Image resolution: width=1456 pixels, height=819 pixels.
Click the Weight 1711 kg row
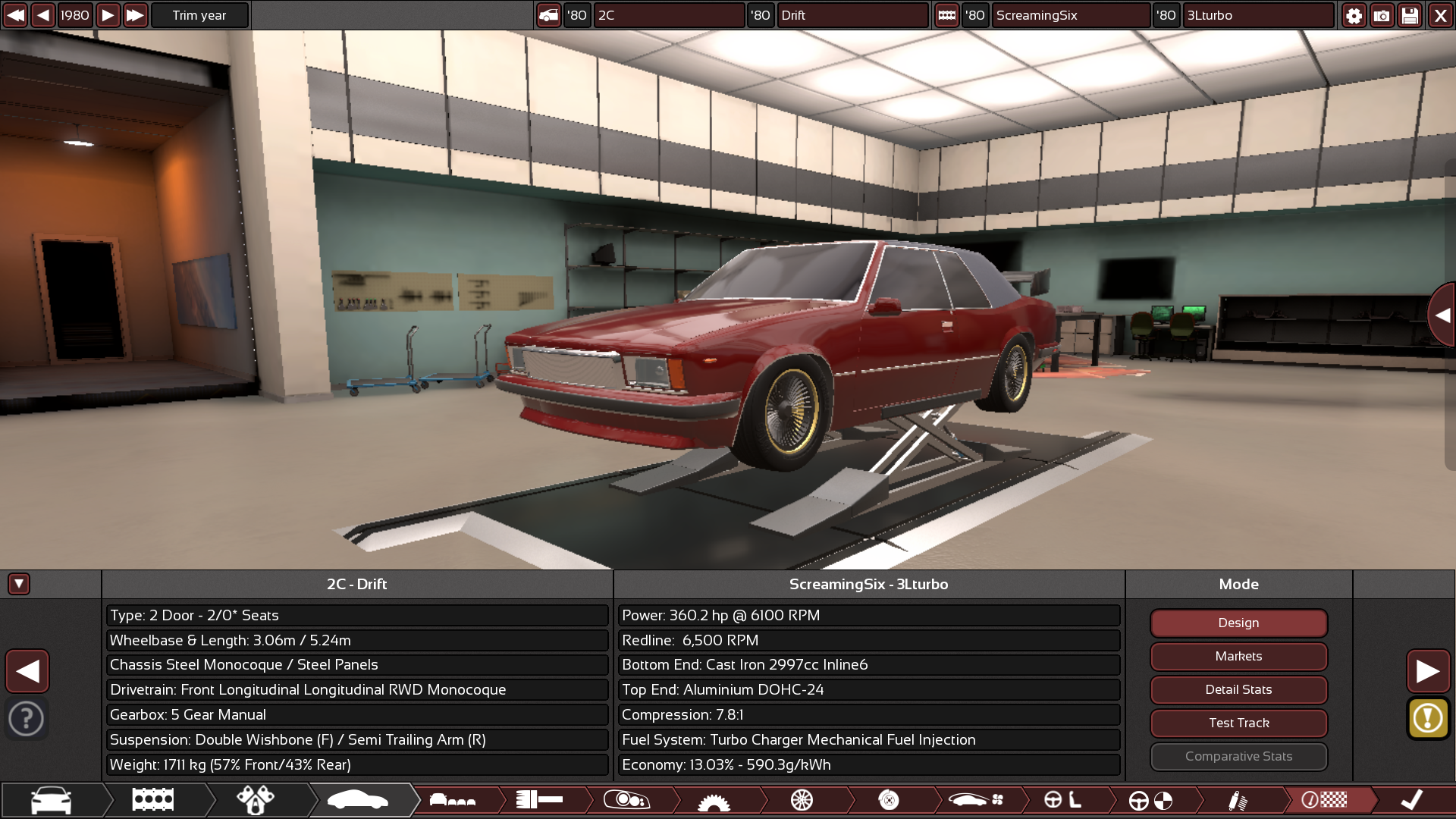point(357,764)
